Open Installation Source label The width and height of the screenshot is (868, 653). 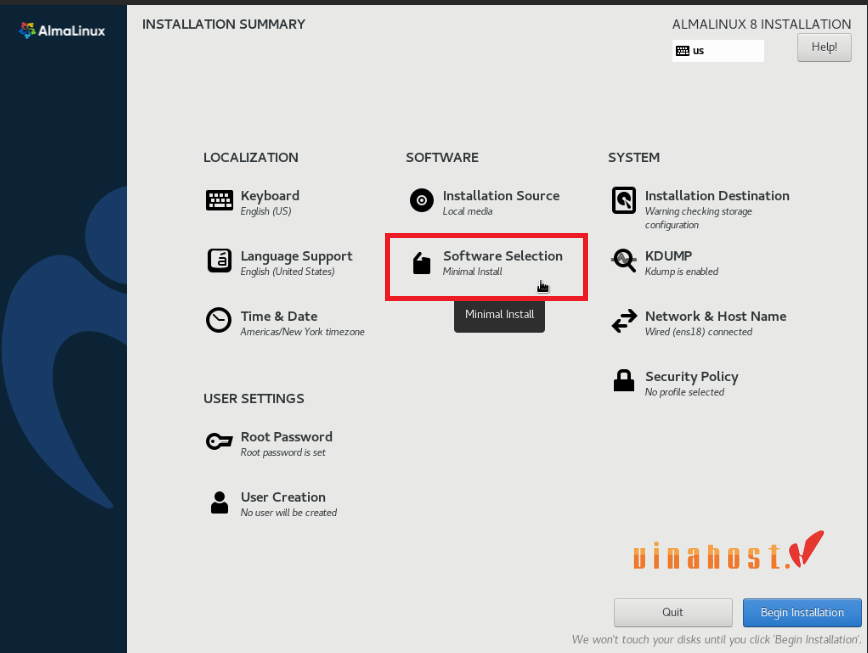tap(501, 196)
